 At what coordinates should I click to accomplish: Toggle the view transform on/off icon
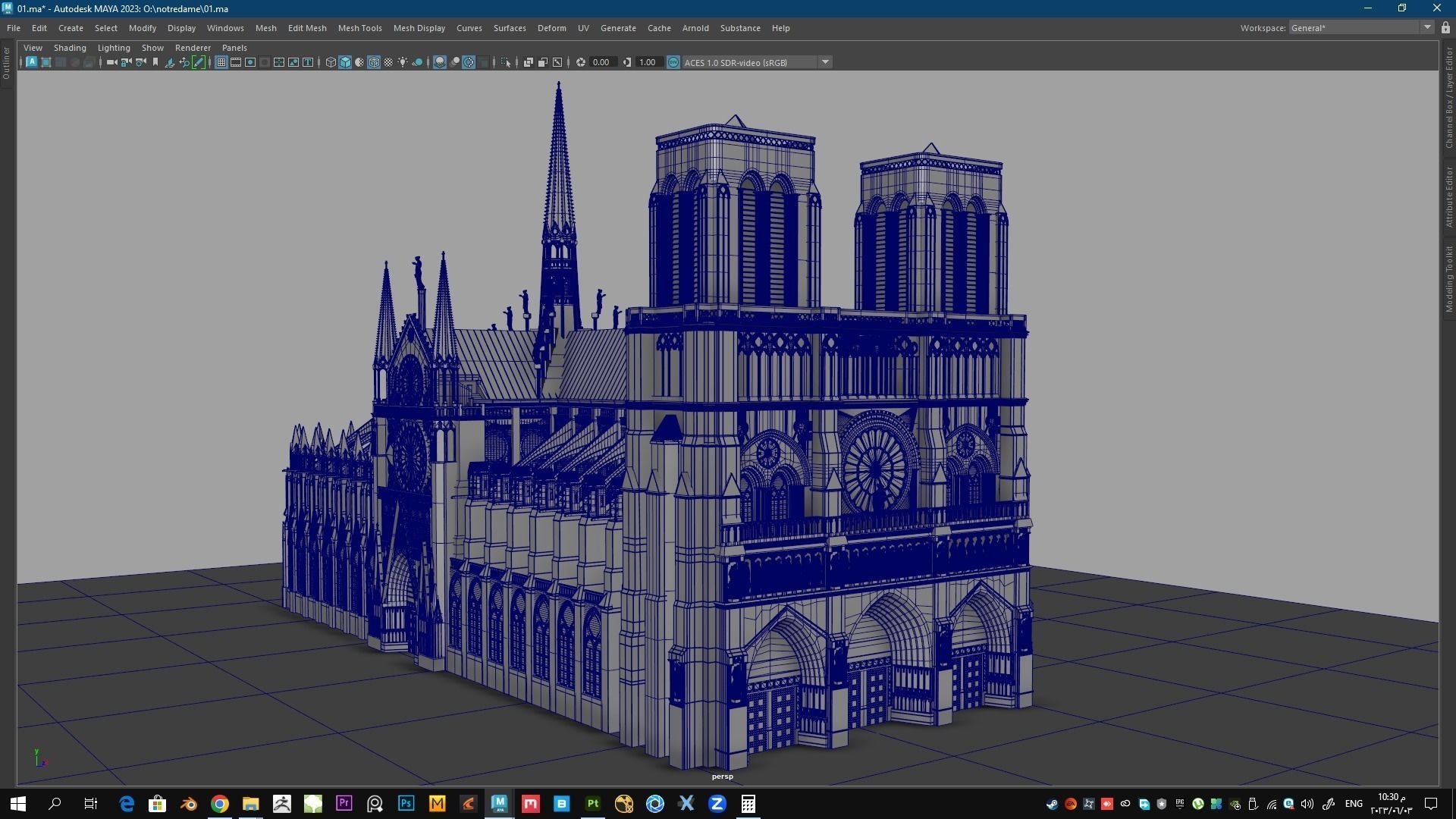673,62
